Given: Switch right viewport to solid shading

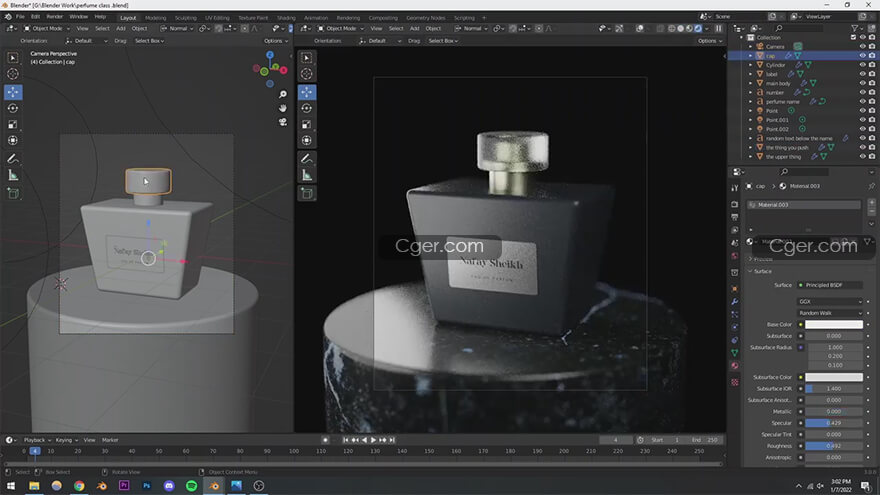Looking at the screenshot, I should [680, 28].
